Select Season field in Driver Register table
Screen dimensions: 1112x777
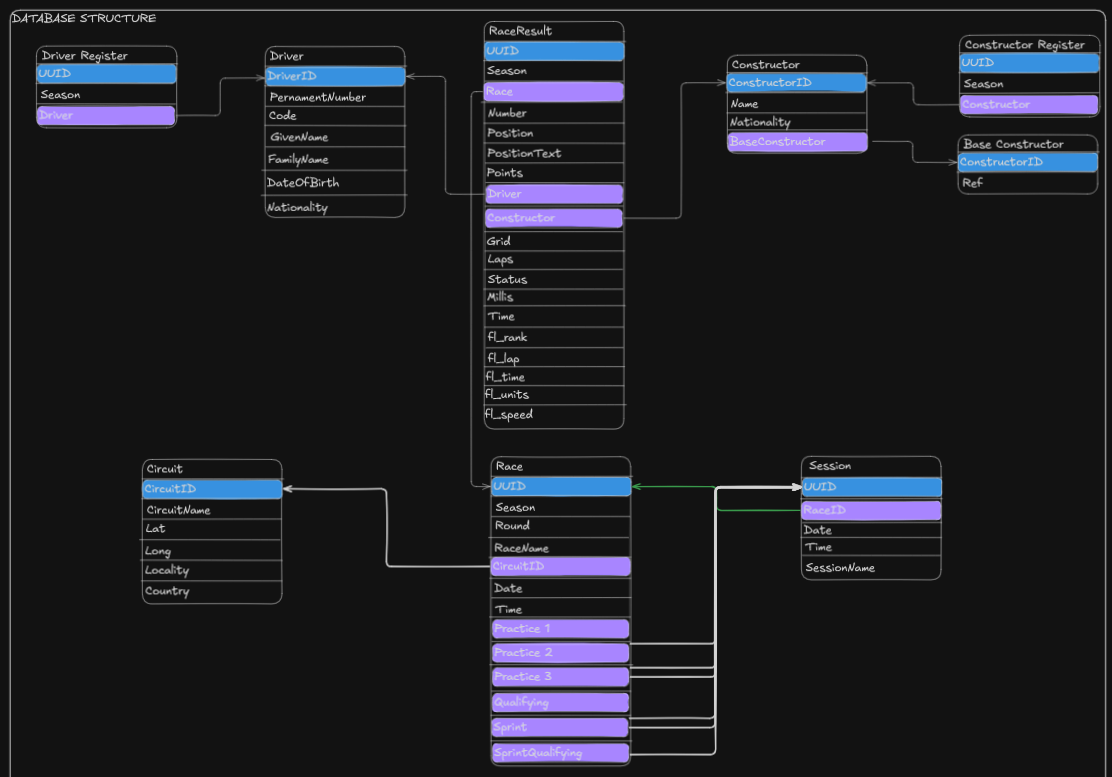pos(106,94)
